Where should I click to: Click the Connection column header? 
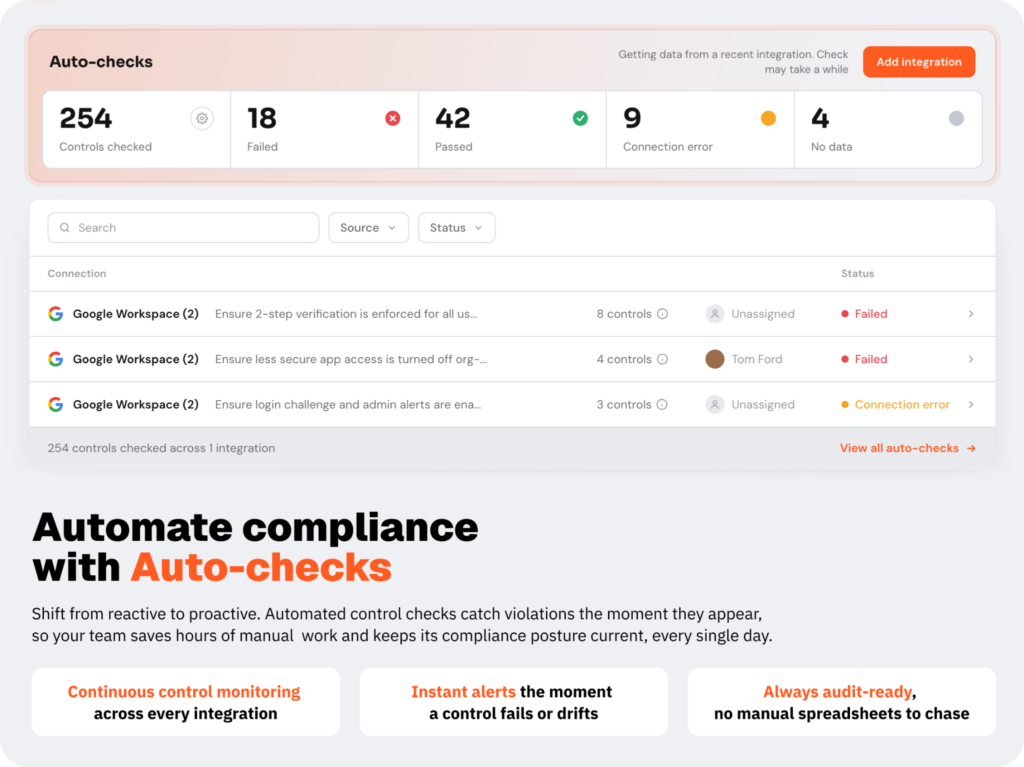click(77, 273)
